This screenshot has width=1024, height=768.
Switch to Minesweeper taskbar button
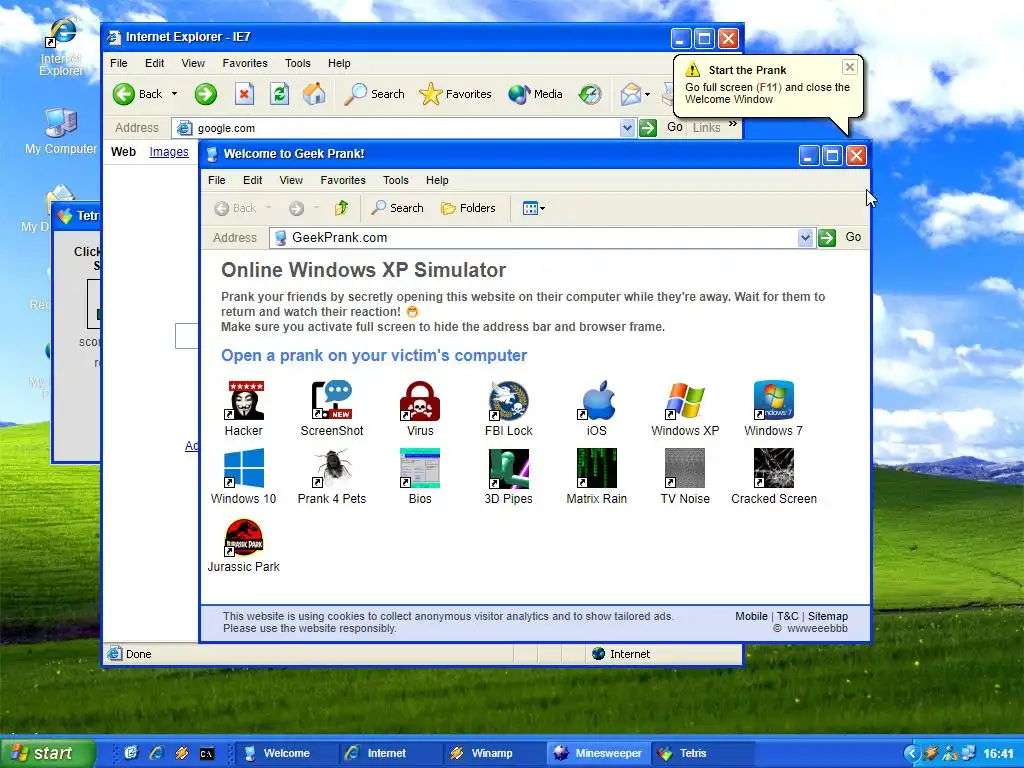[x=598, y=753]
